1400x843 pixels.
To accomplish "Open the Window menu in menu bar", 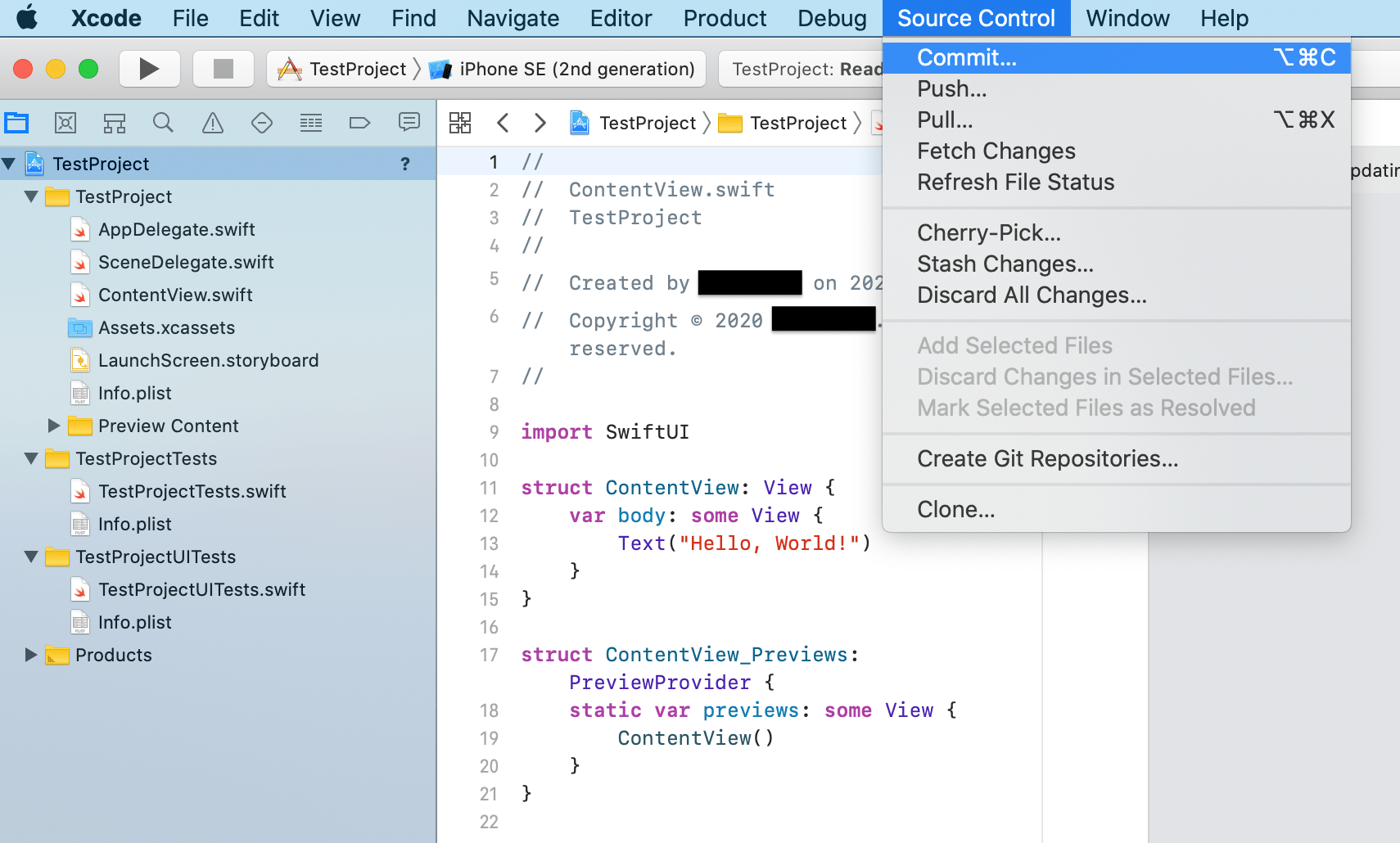I will (x=1127, y=17).
